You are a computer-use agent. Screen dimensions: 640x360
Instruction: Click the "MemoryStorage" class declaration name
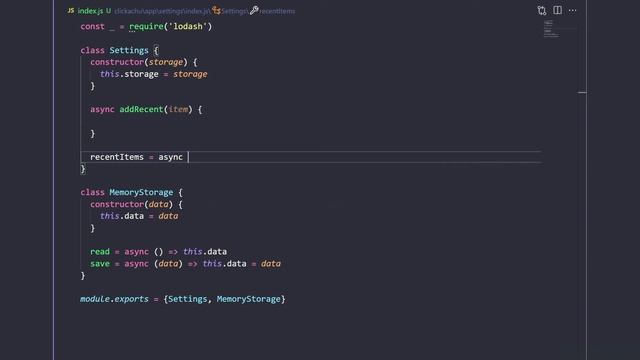tap(141, 192)
